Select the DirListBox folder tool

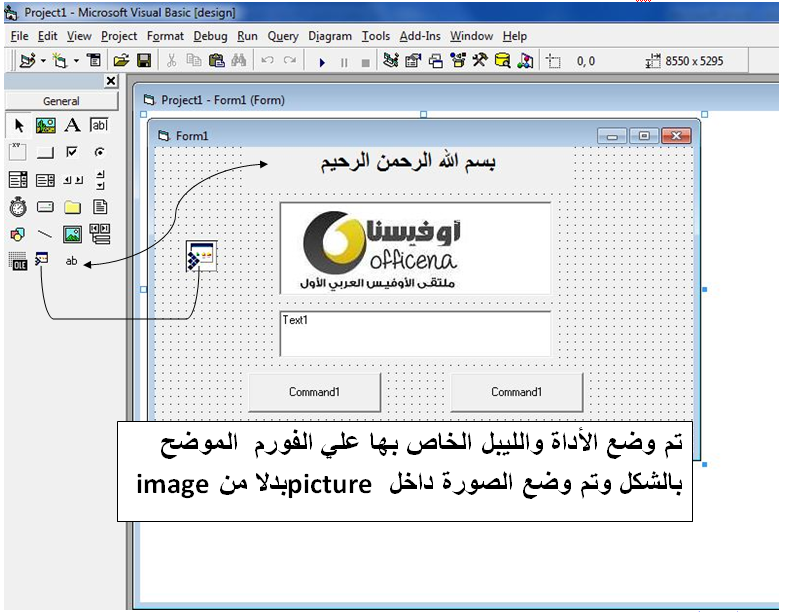coord(72,207)
